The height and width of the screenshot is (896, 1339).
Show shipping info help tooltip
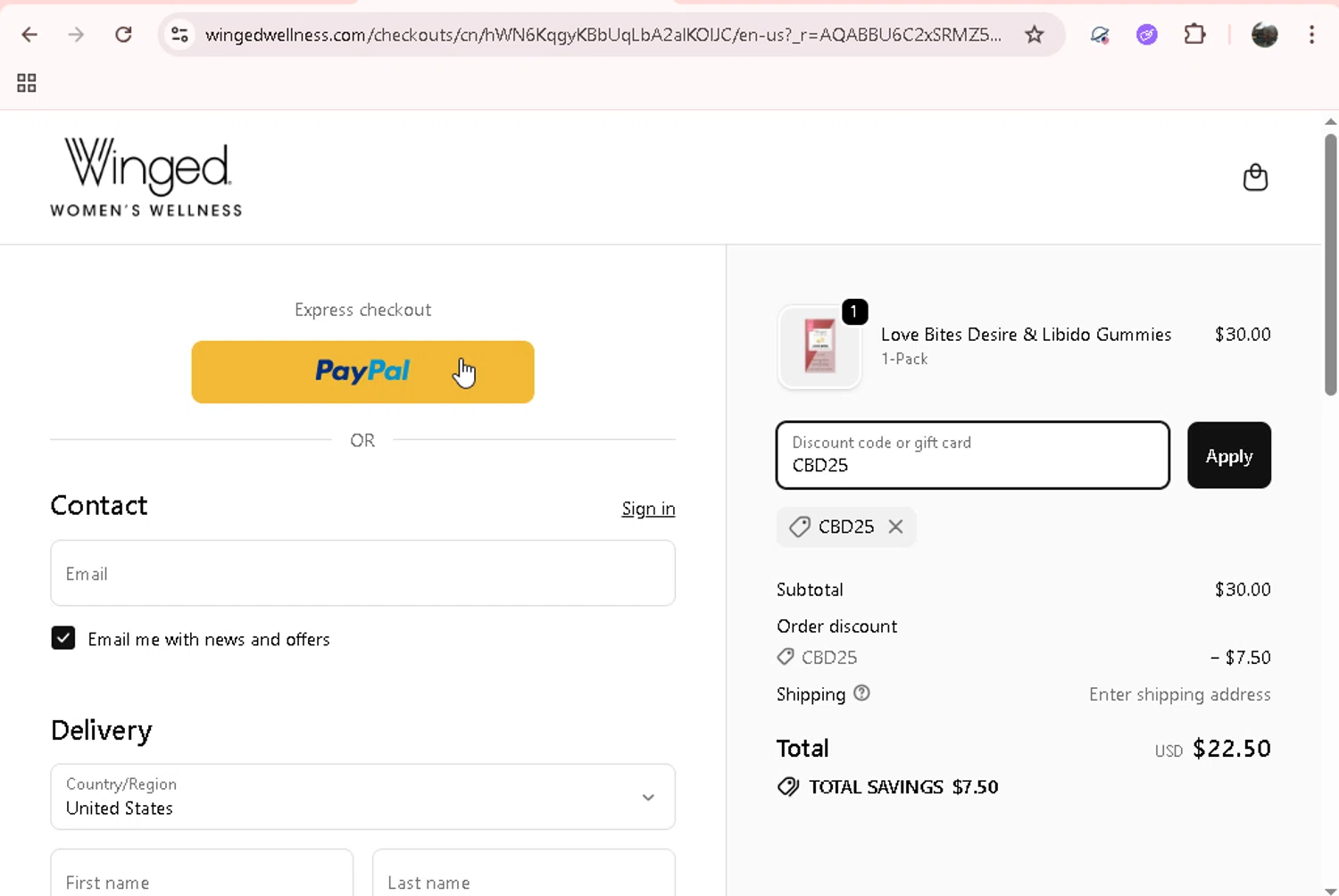click(x=861, y=693)
